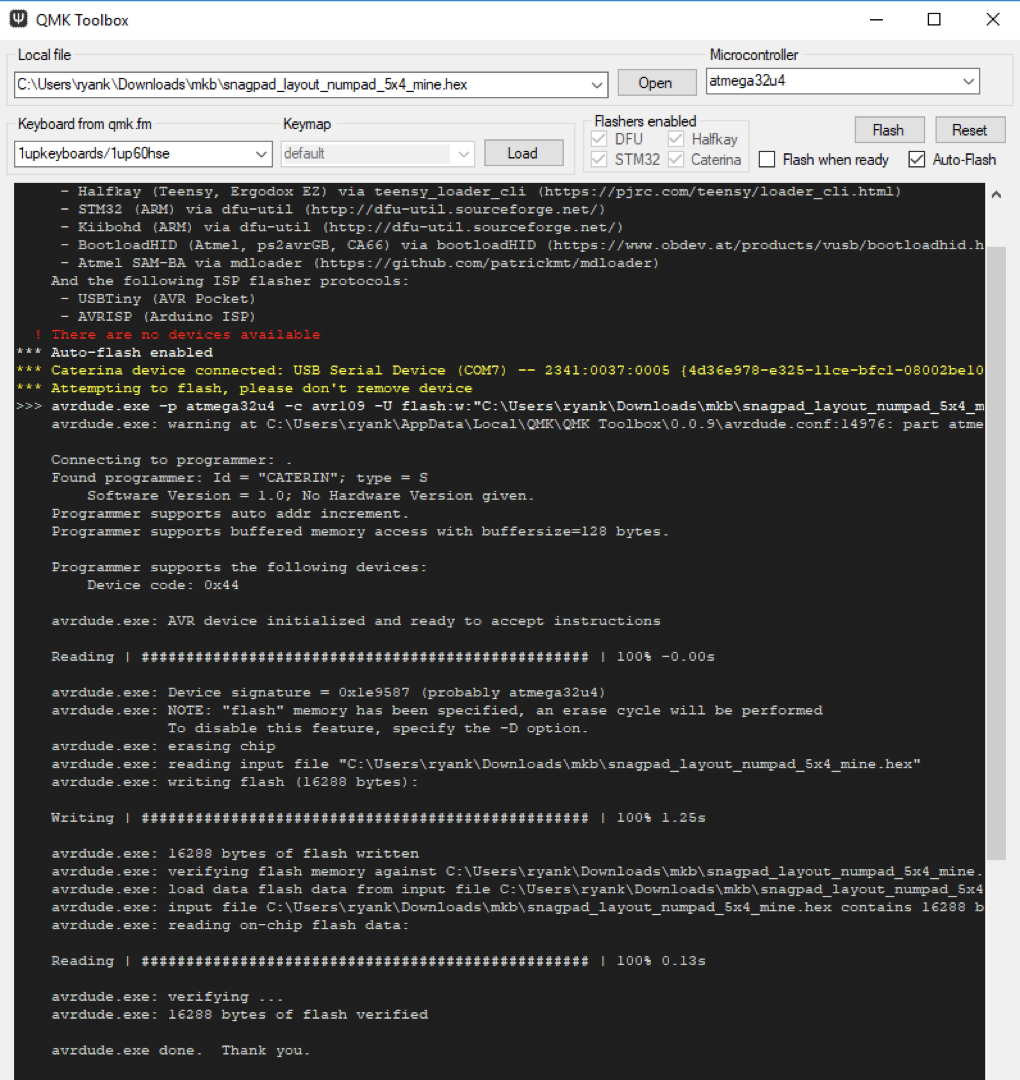Toggle the DFU flasher checkbox

(x=599, y=139)
